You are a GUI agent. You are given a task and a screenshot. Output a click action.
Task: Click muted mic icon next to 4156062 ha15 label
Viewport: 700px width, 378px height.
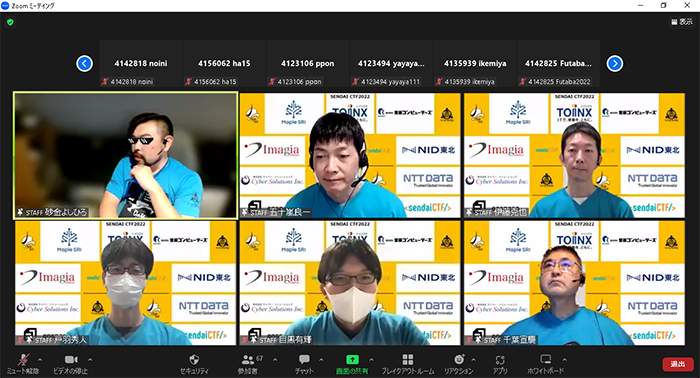189,82
